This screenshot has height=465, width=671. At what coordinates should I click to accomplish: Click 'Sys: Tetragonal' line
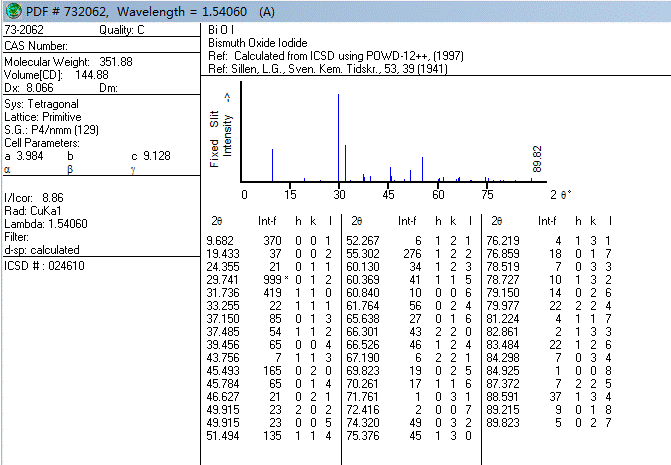tap(42, 104)
